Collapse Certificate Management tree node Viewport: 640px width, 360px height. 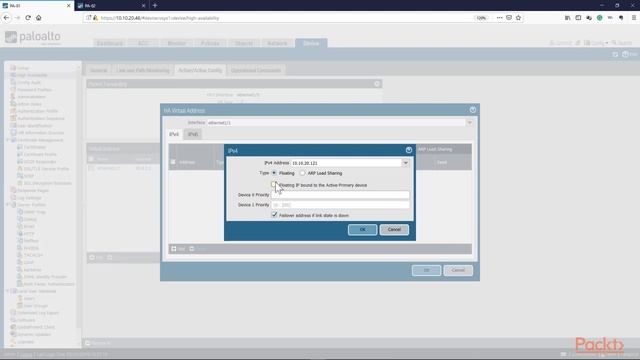coord(7,140)
